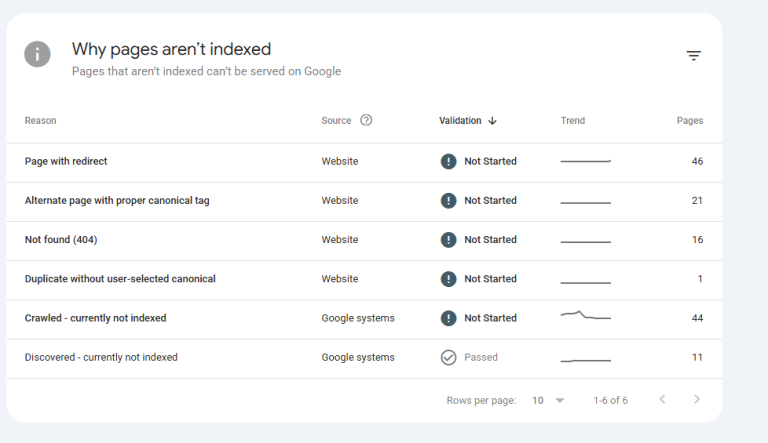The width and height of the screenshot is (768, 443).
Task: Click trend sparkline for Alternate page row
Action: click(586, 202)
